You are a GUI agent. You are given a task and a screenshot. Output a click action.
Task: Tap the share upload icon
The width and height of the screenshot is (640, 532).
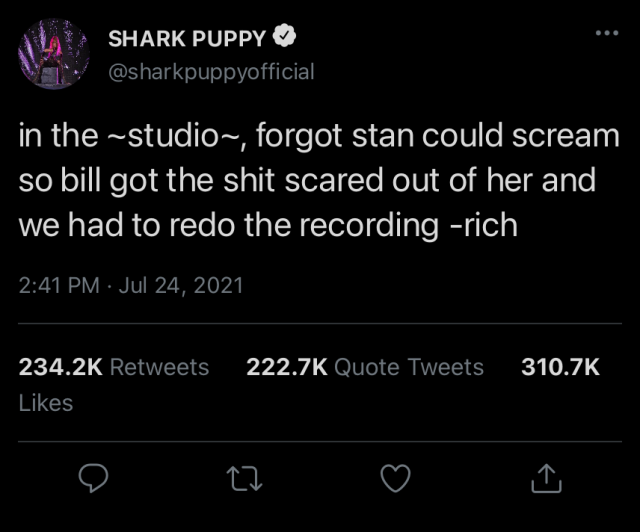pyautogui.click(x=545, y=479)
